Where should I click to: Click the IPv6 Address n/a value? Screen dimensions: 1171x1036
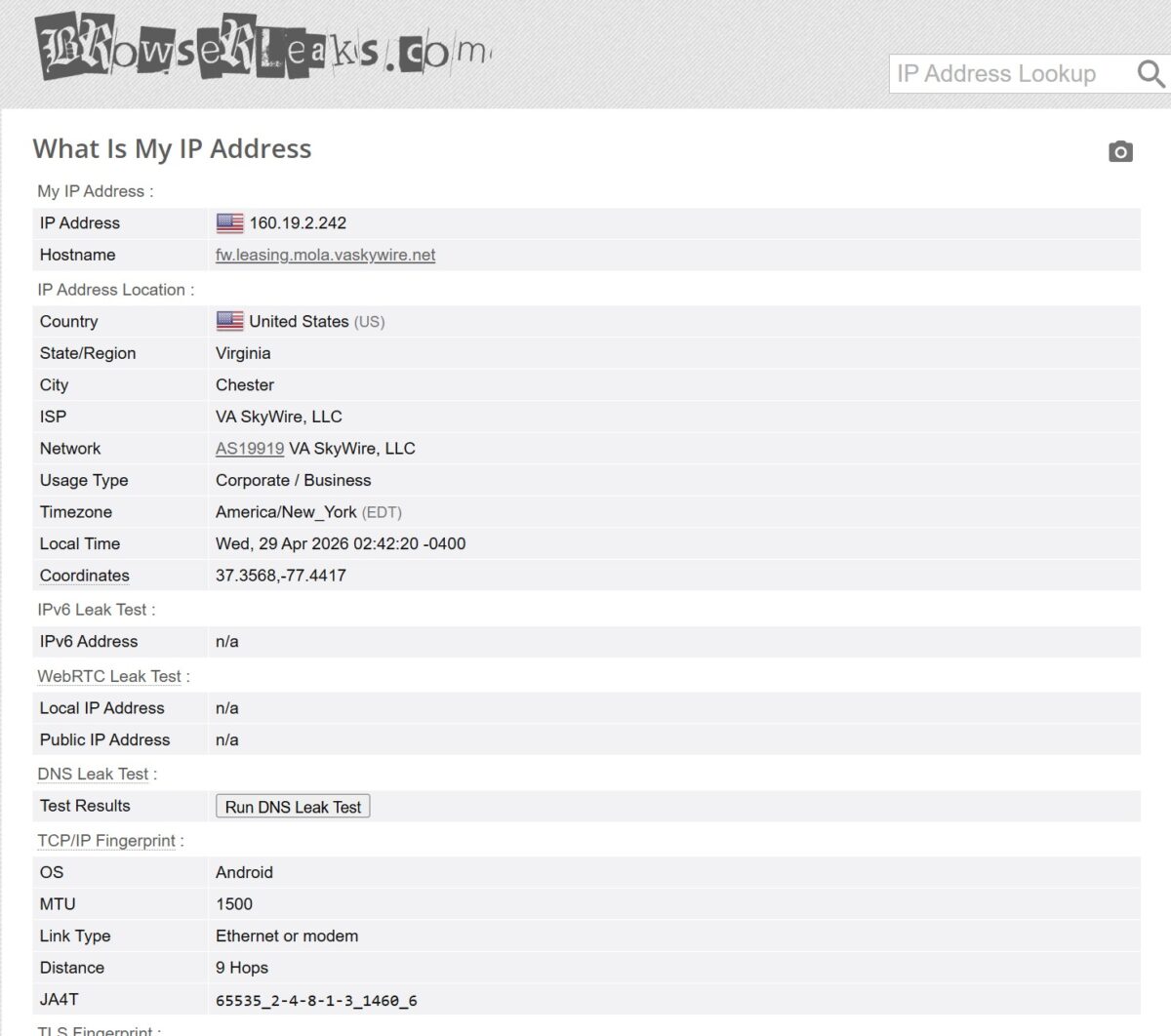[227, 642]
